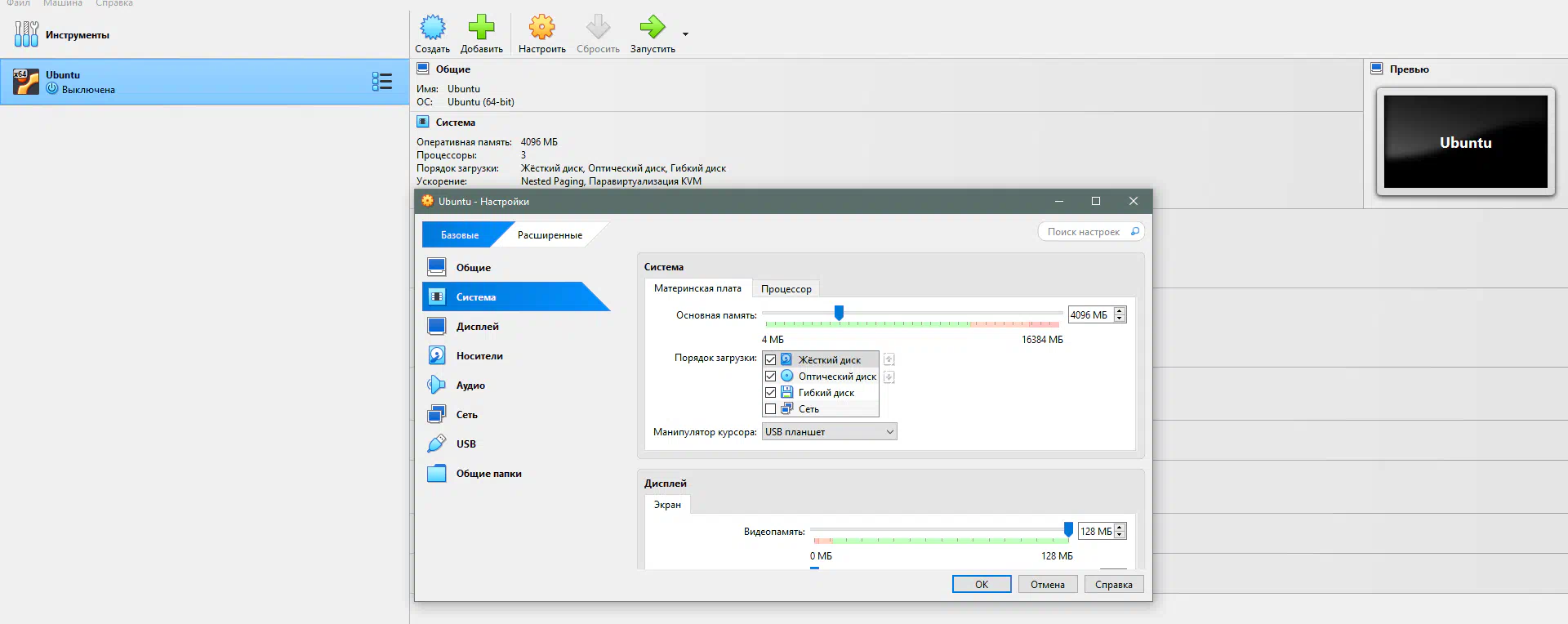Open Аудио category in settings
The width and height of the screenshot is (1568, 624).
516,385
